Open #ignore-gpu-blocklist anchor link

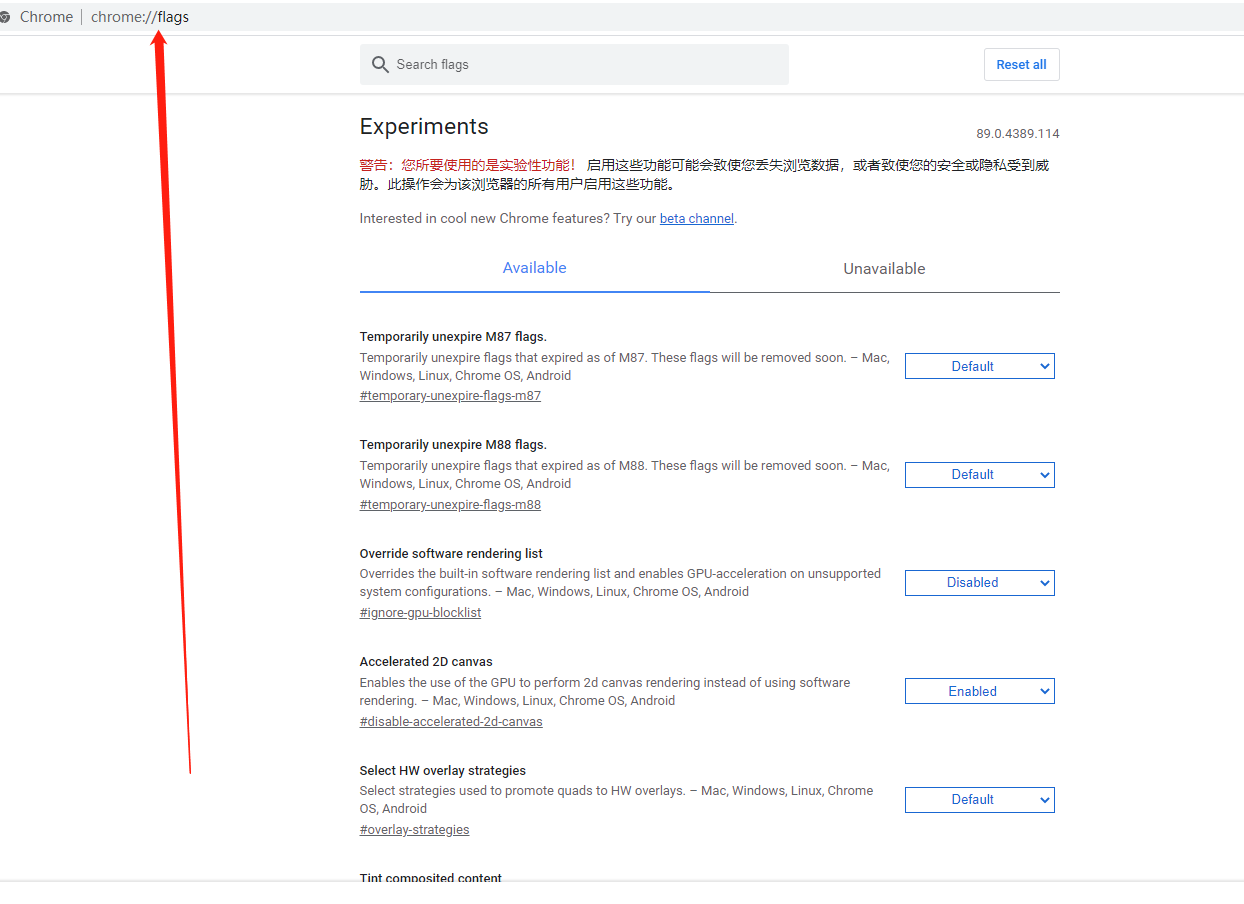[x=420, y=612]
